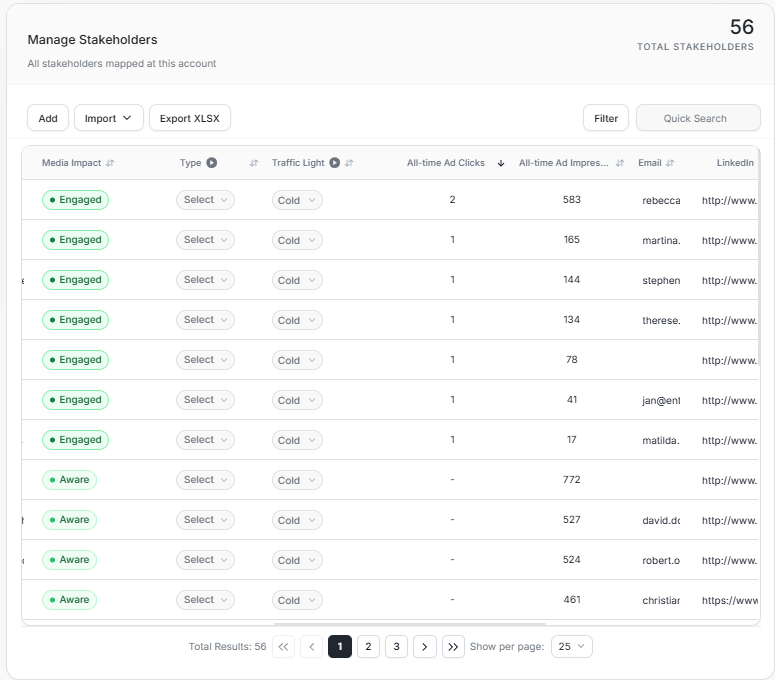The height and width of the screenshot is (680, 775).
Task: Jump to last page double-chevron
Action: point(453,646)
